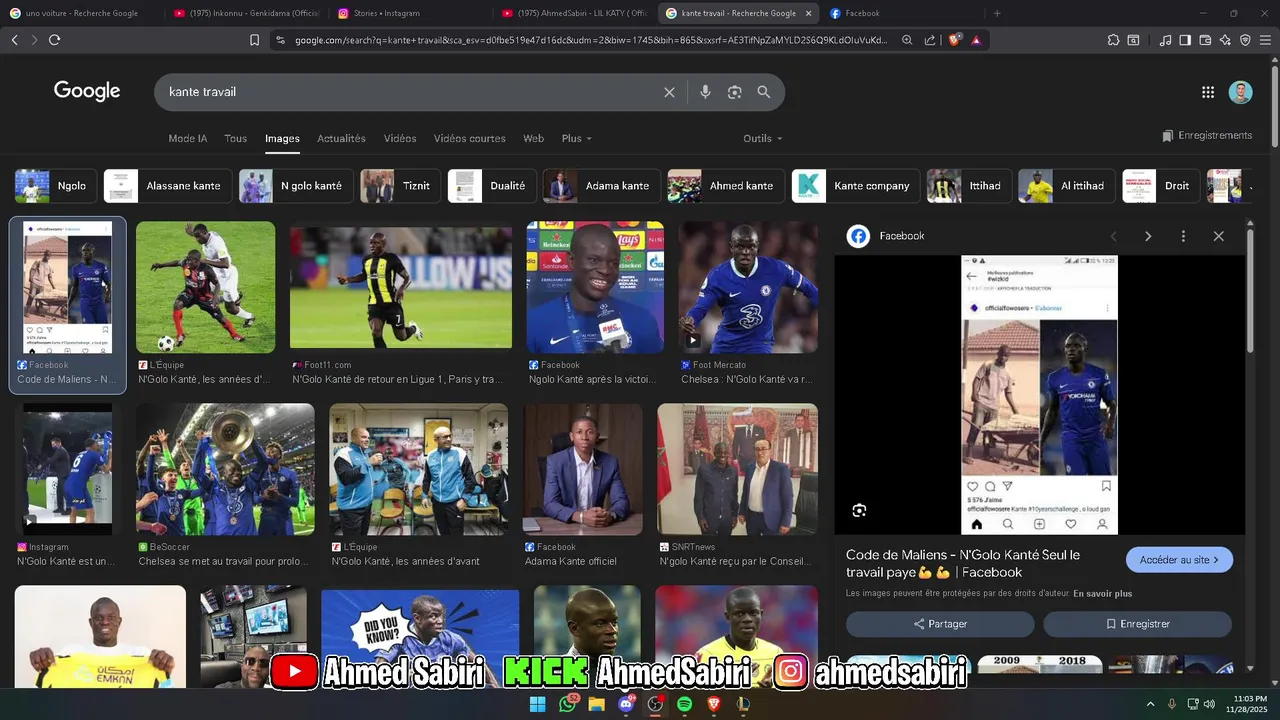Click the Google logo

(x=87, y=91)
